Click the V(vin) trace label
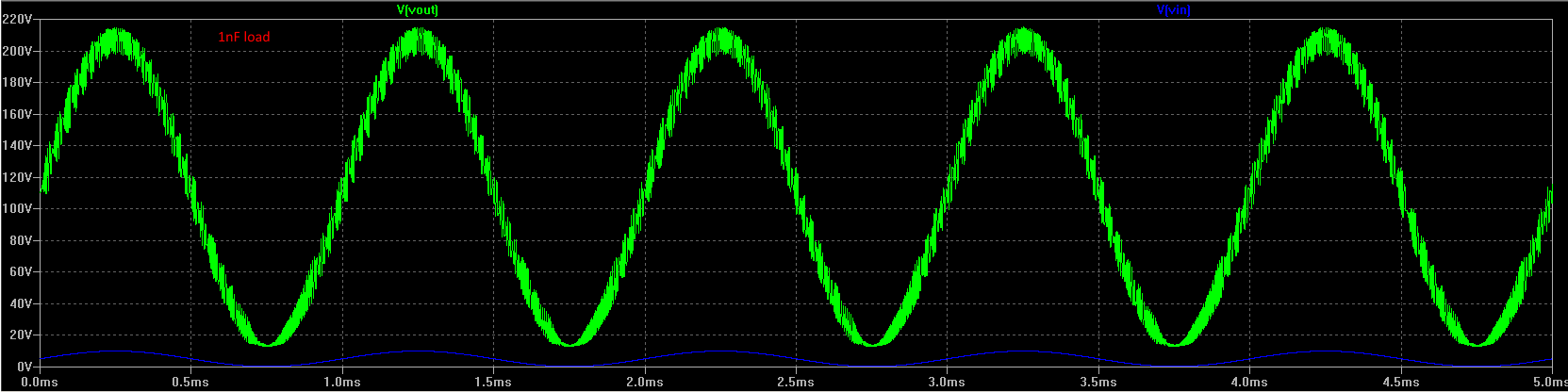This screenshot has height=392, width=1568. 1173,10
